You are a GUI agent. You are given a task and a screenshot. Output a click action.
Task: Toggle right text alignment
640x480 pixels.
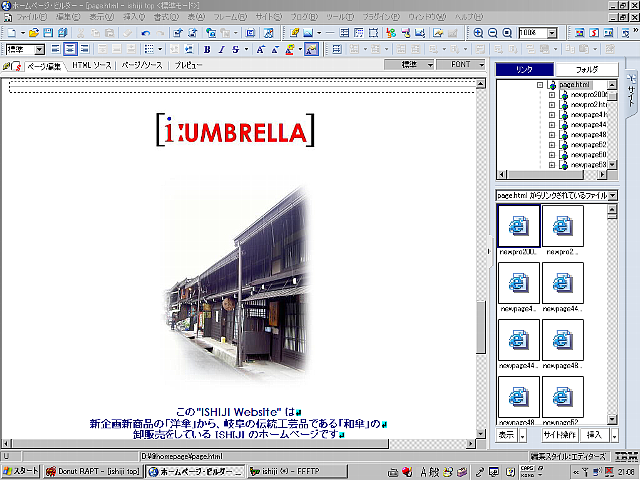84,49
